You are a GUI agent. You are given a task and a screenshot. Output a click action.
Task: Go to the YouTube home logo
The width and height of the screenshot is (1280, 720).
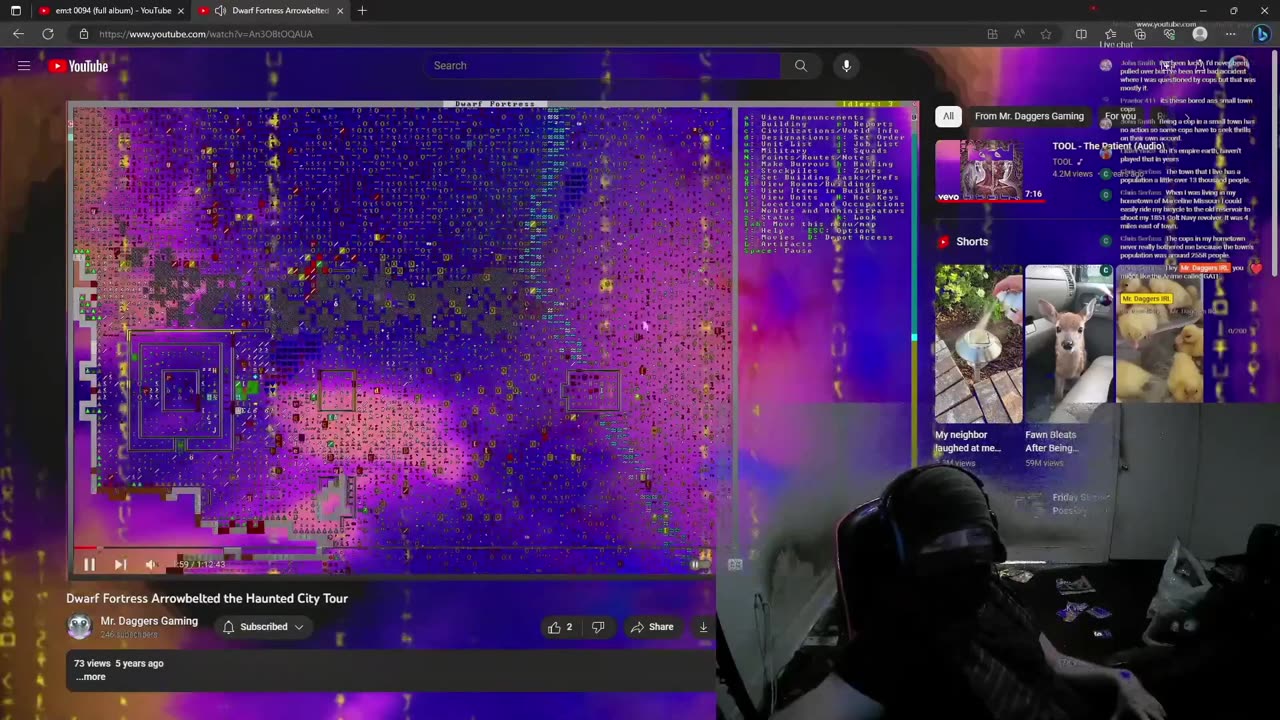[78, 66]
